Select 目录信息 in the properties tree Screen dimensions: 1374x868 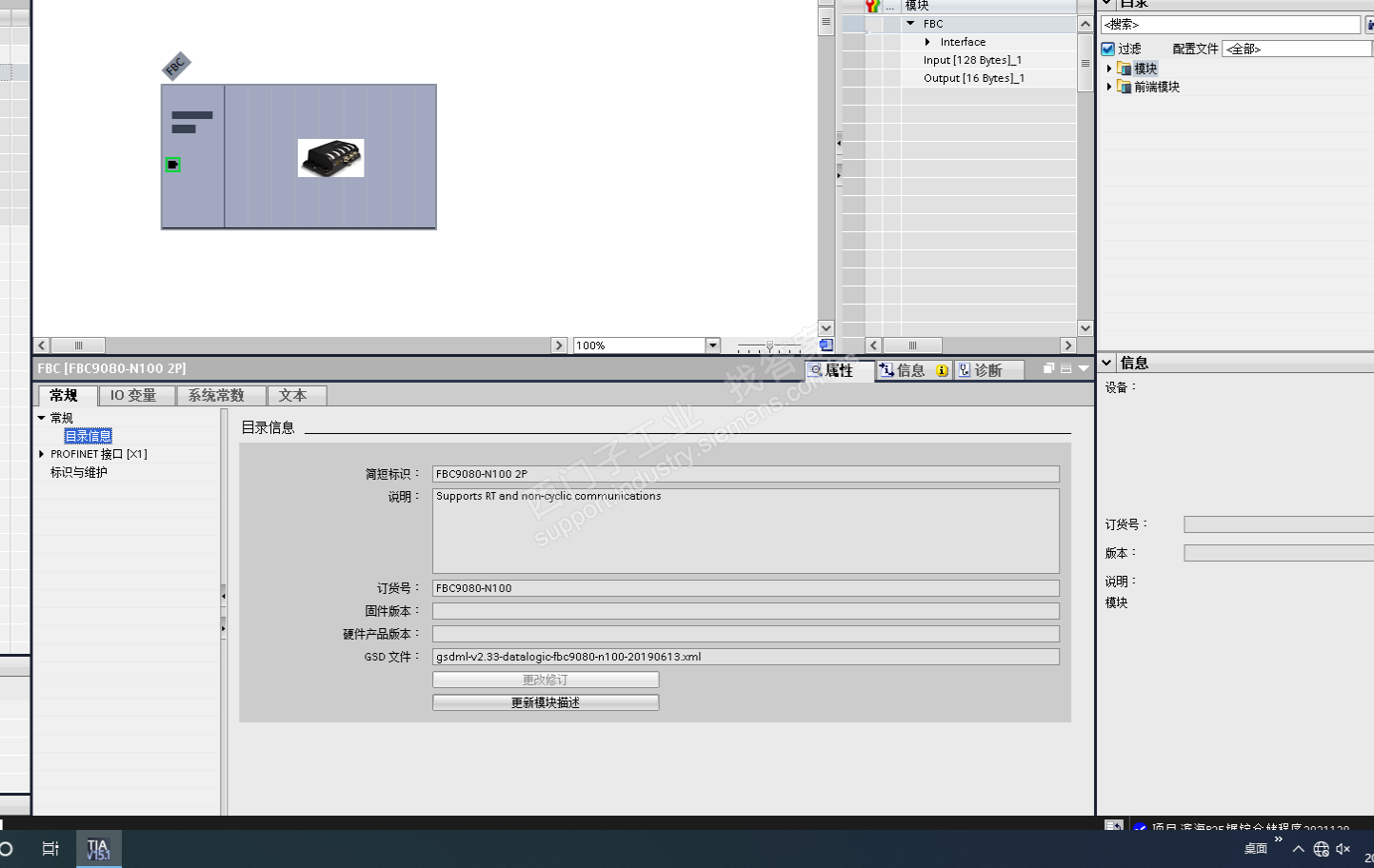(88, 436)
